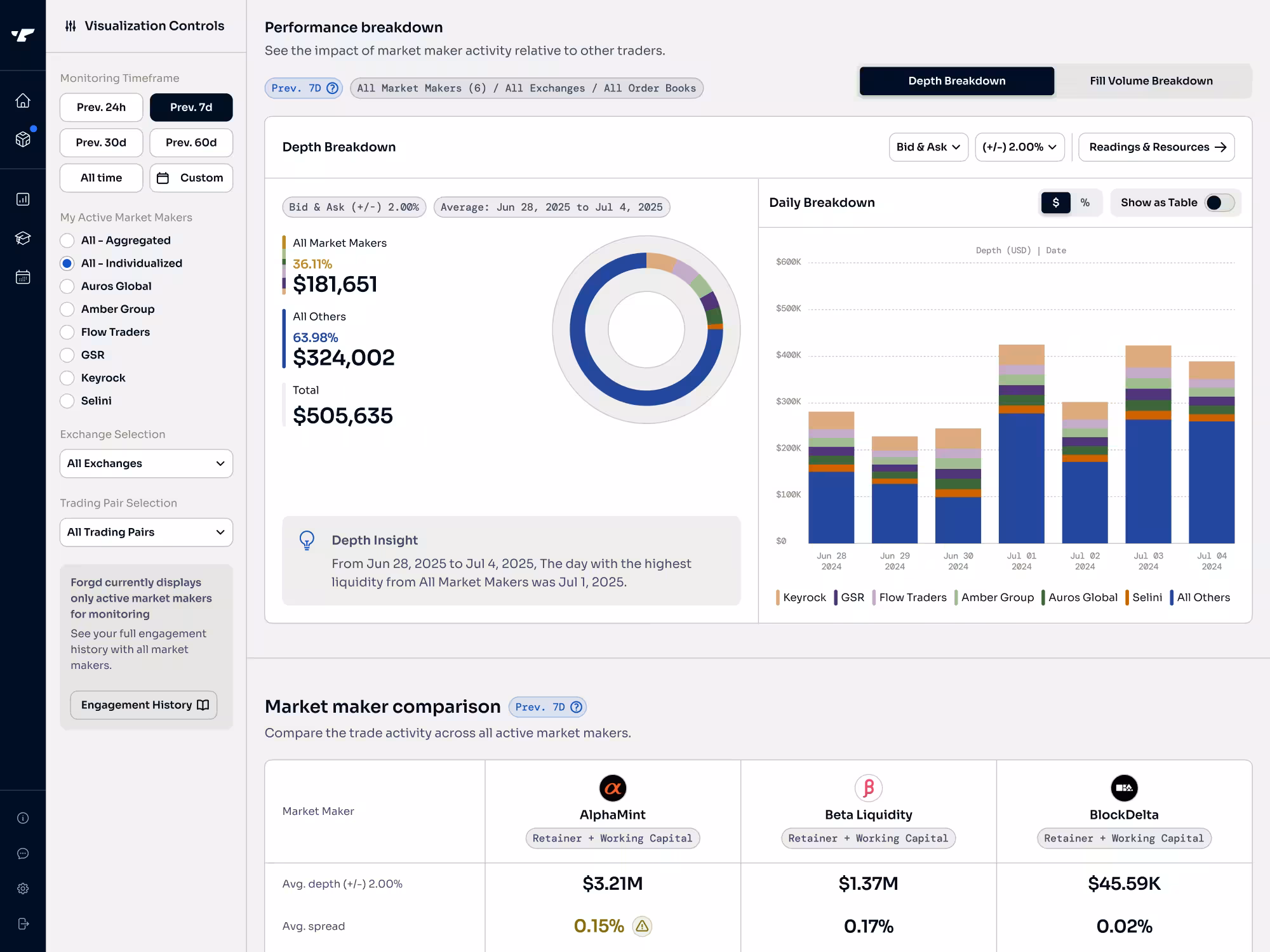Expand the All Trading Pairs dropdown
Image resolution: width=1270 pixels, height=952 pixels.
(146, 532)
